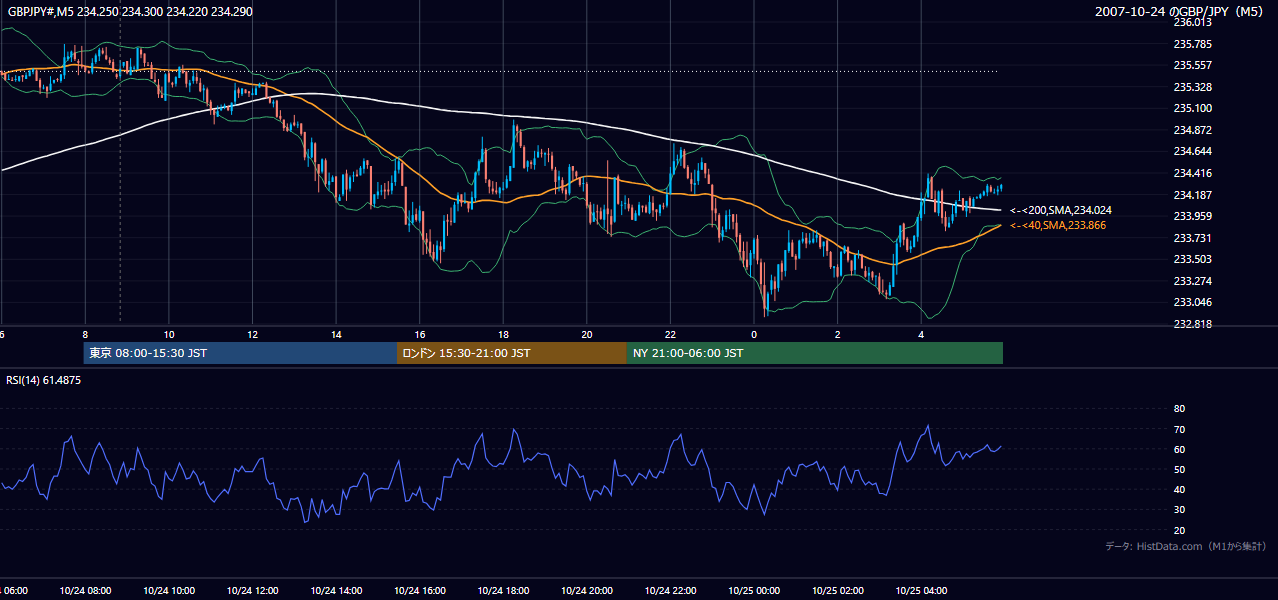Screen dimensions: 1278x600
Task: Click the bottom time label 10/24 16:00
Action: coord(420,590)
